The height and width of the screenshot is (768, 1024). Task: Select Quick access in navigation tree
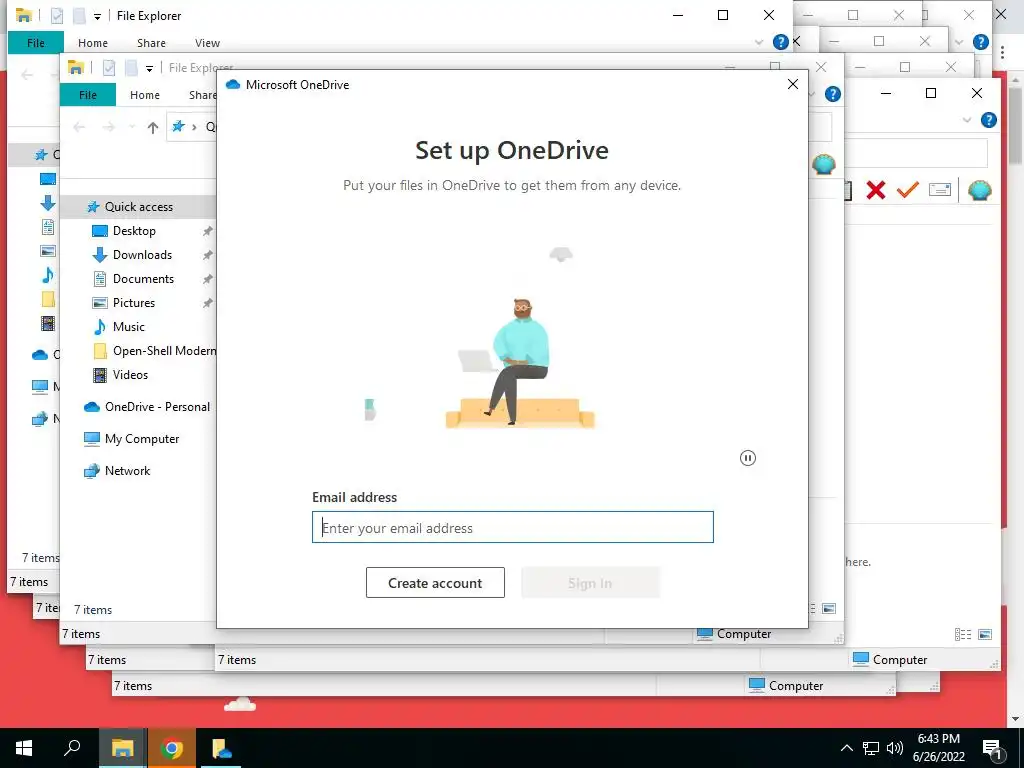(138, 207)
